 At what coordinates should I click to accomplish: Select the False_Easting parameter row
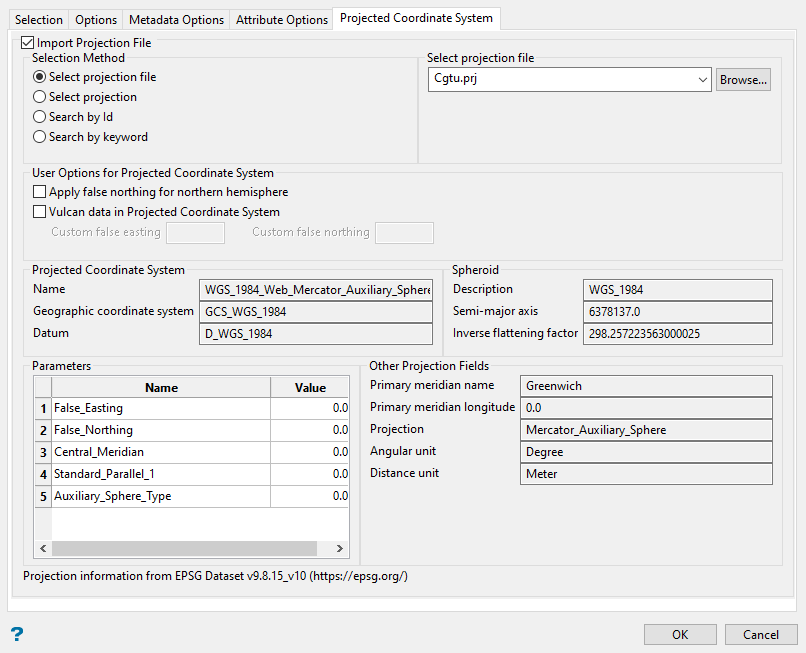click(160, 408)
